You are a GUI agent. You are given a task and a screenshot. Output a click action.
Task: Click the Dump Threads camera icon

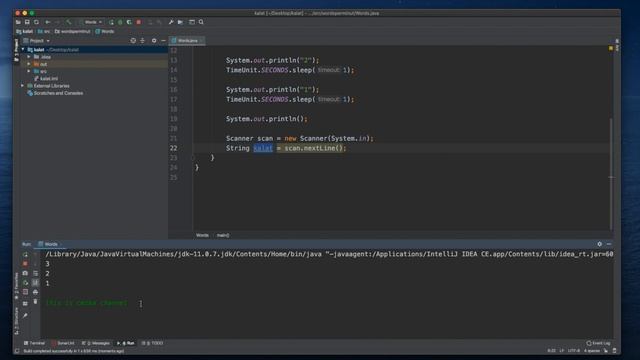pyautogui.click(x=25, y=273)
